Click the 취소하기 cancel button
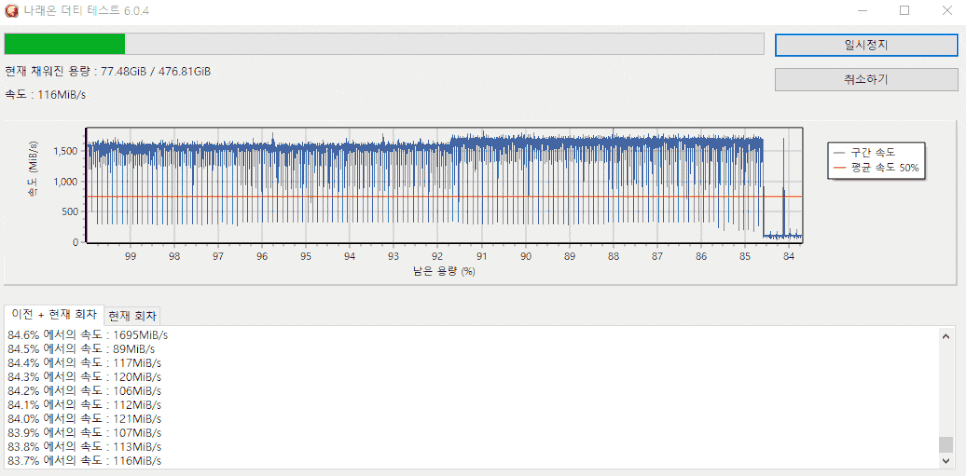966x476 pixels. [866, 79]
